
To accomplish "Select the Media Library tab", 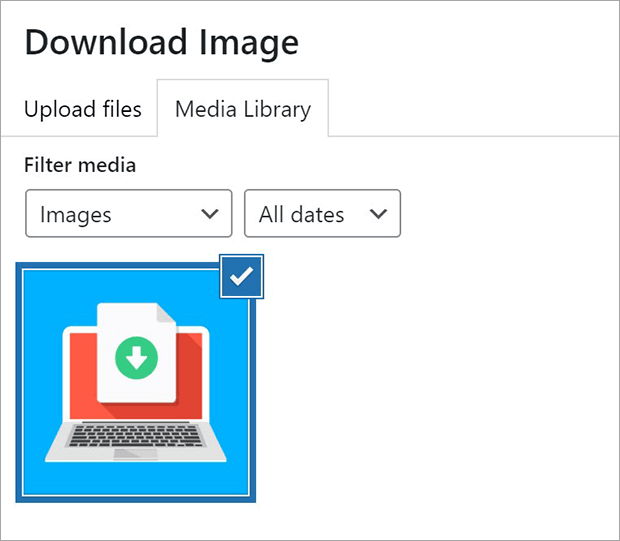I will coord(243,109).
